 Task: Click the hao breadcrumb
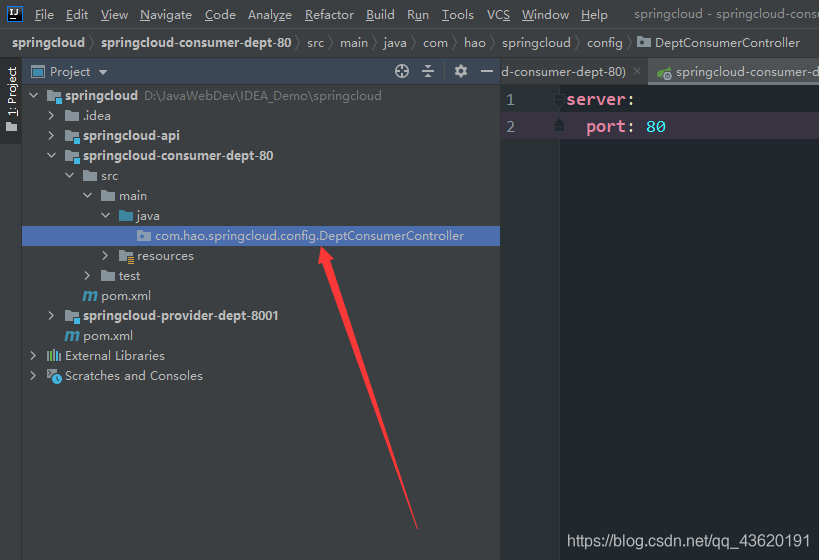(x=475, y=43)
